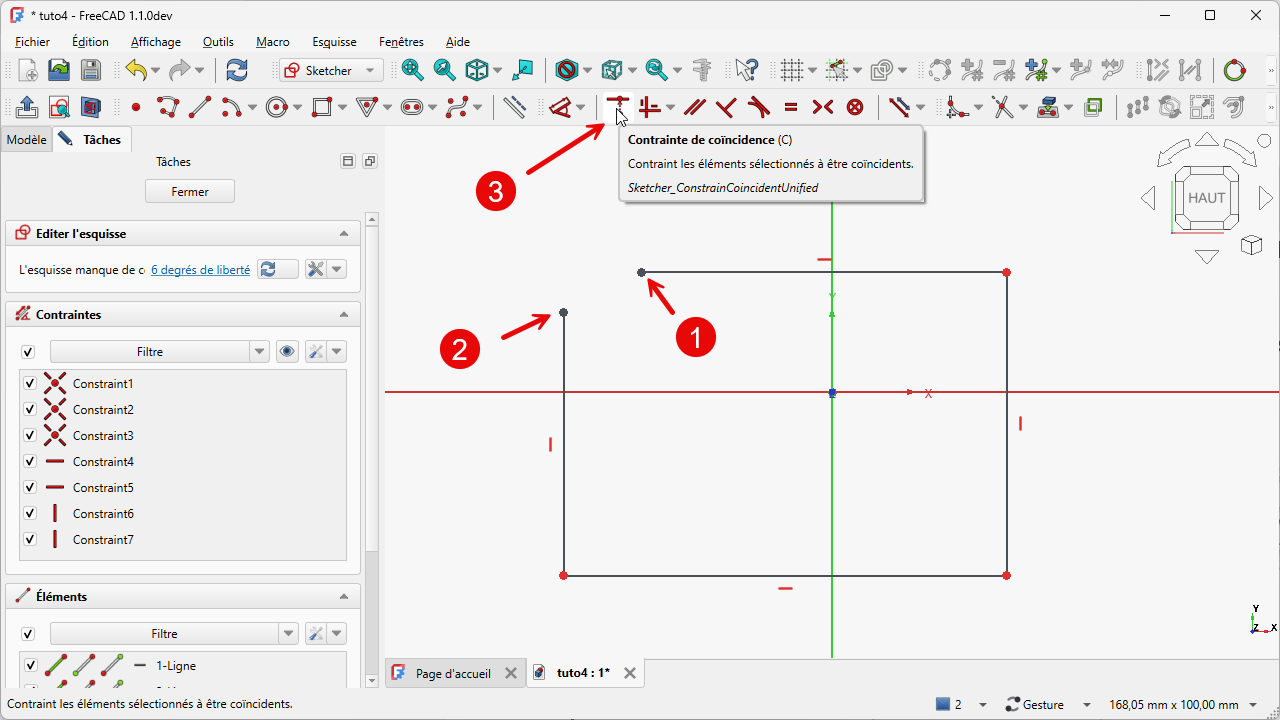Viewport: 1280px width, 720px height.
Task: Open the Sketcher workbench dropdown
Action: pos(331,70)
